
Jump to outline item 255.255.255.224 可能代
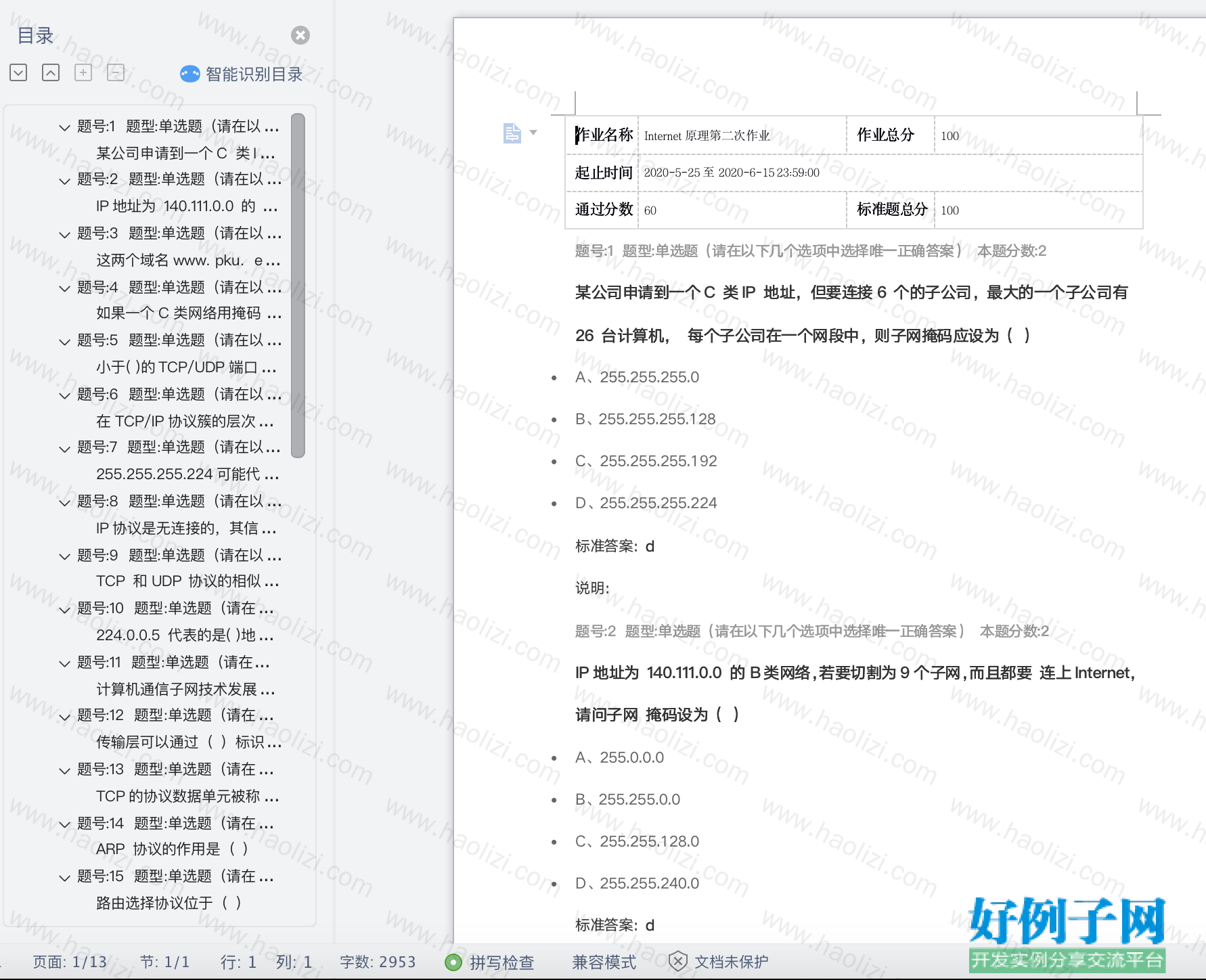[187, 474]
